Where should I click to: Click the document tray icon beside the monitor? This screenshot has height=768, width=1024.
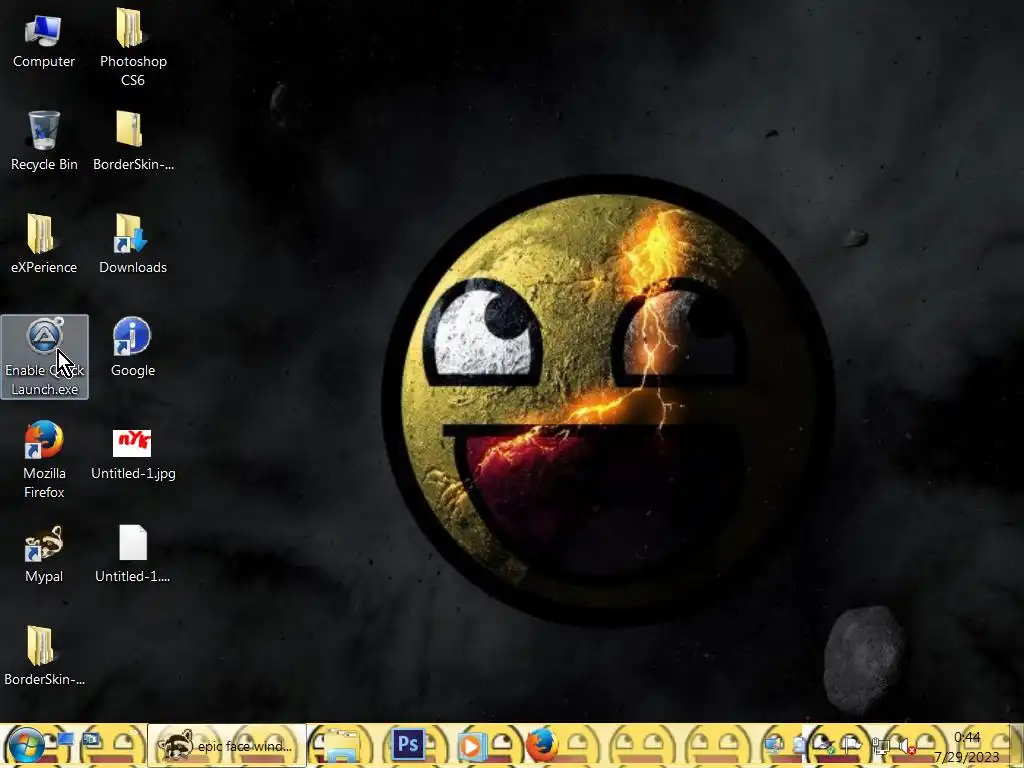click(x=799, y=744)
